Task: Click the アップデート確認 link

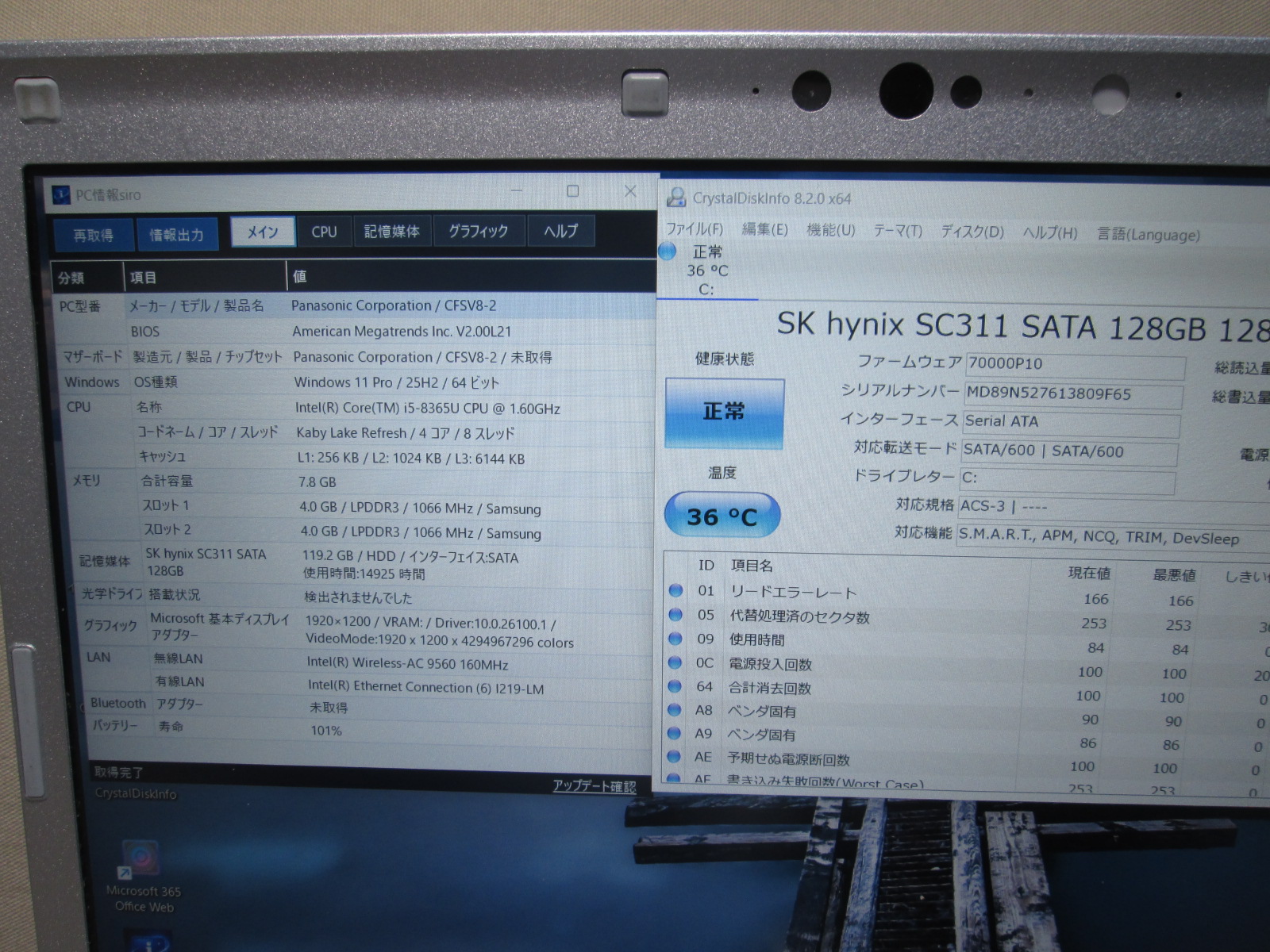Action: (x=595, y=785)
